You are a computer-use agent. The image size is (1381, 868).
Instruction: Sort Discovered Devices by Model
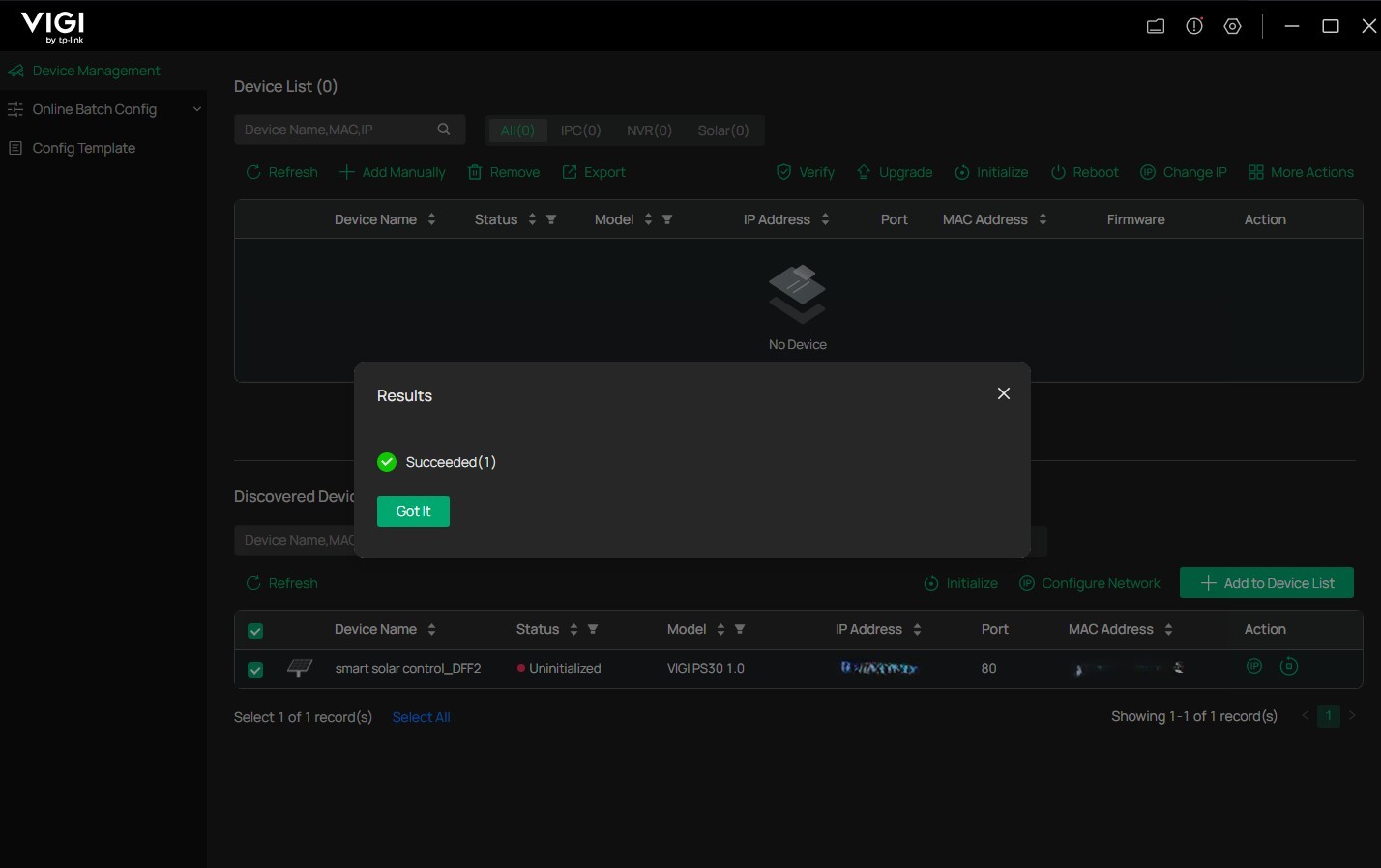[720, 629]
